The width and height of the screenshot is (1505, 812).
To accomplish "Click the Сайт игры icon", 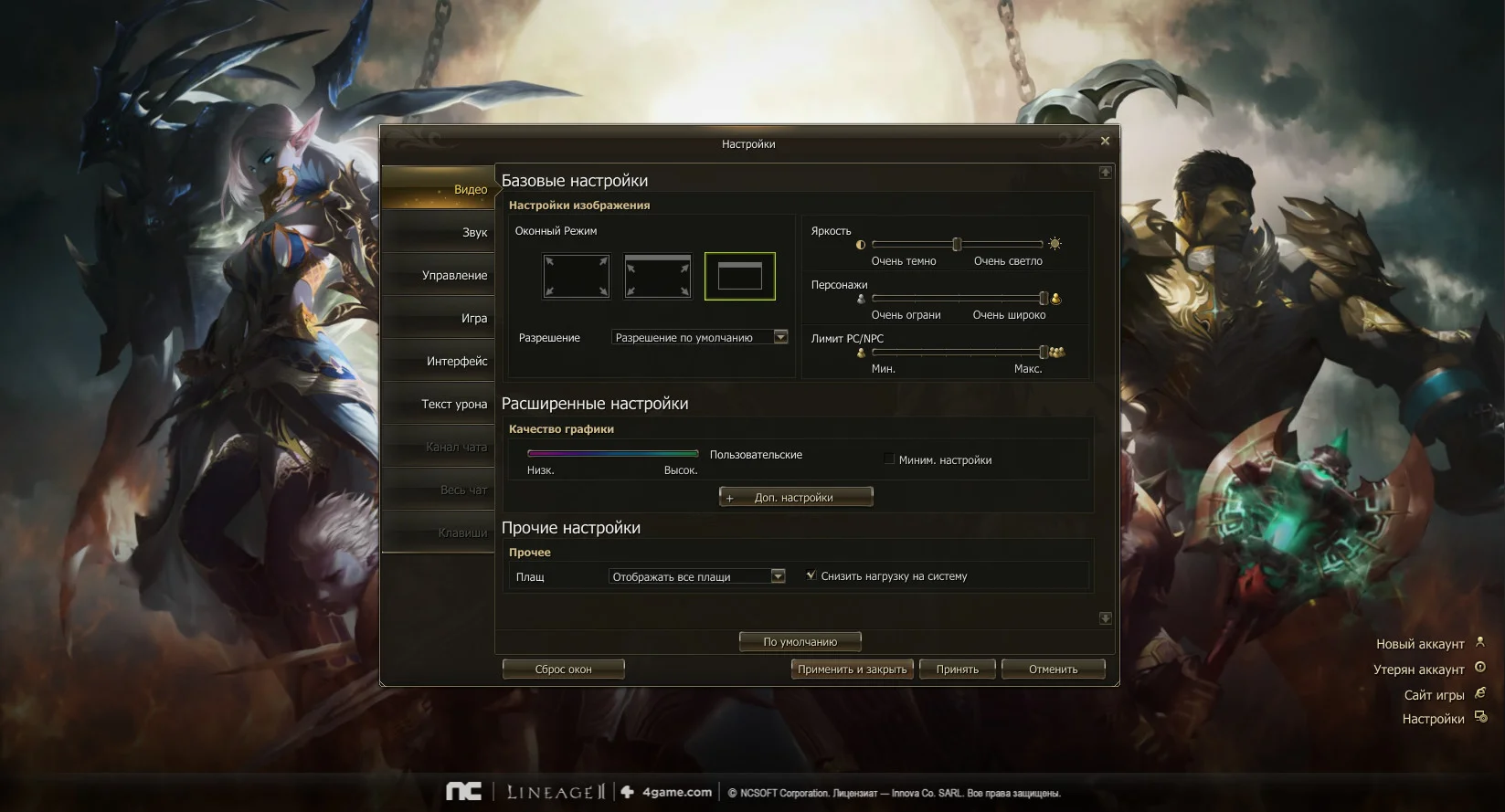I will click(x=1480, y=693).
